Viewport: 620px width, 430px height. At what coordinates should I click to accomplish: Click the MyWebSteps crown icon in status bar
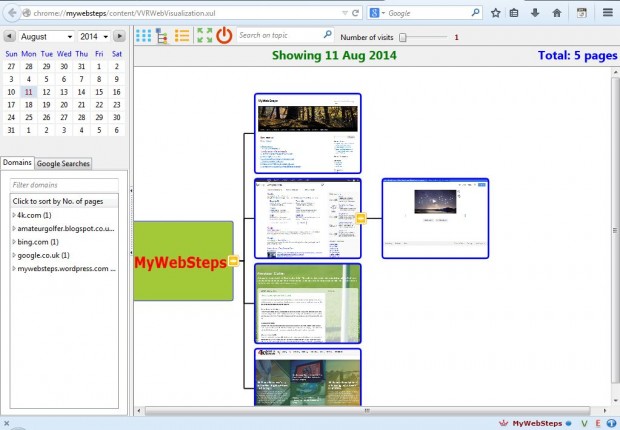pyautogui.click(x=504, y=423)
